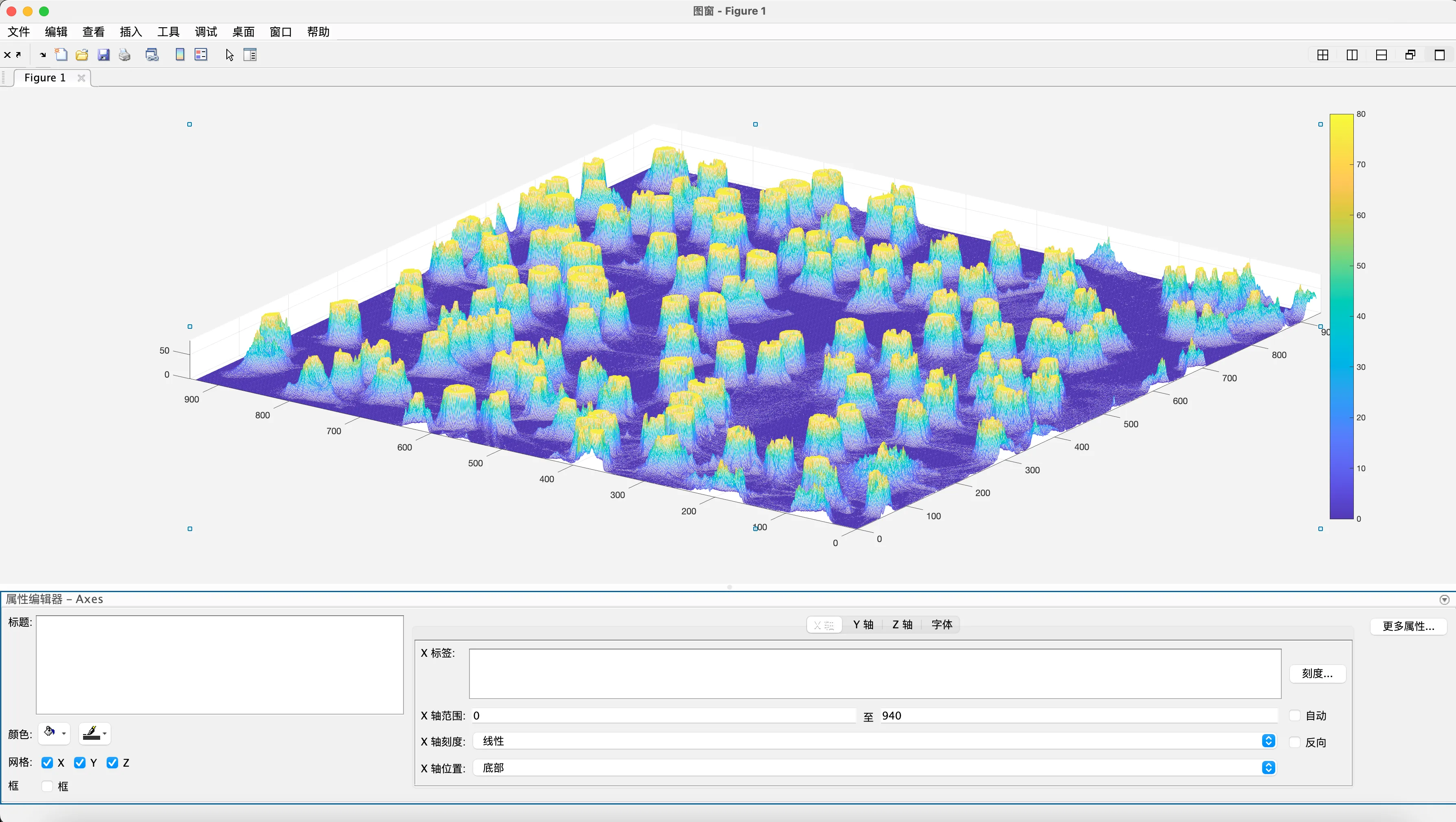Open the 桌面 (Desktop) menu

(x=243, y=32)
